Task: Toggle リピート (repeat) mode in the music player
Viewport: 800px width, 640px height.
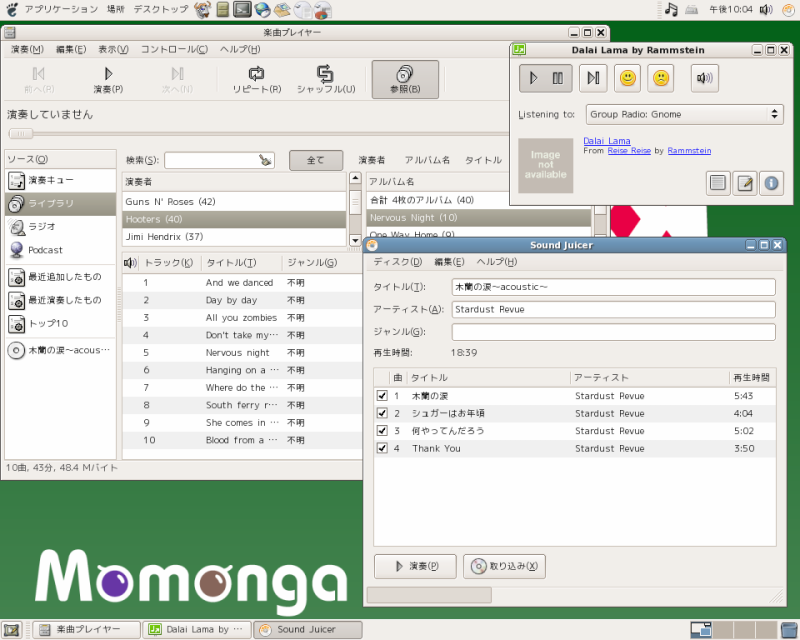Action: (x=257, y=80)
